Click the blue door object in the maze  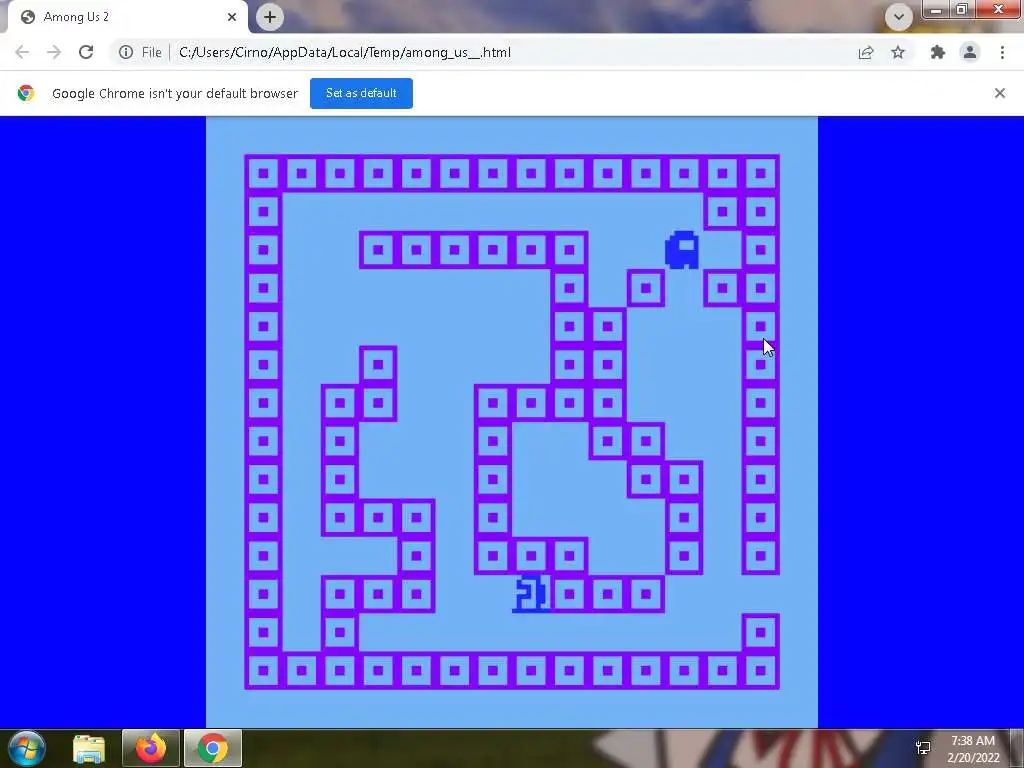[531, 594]
